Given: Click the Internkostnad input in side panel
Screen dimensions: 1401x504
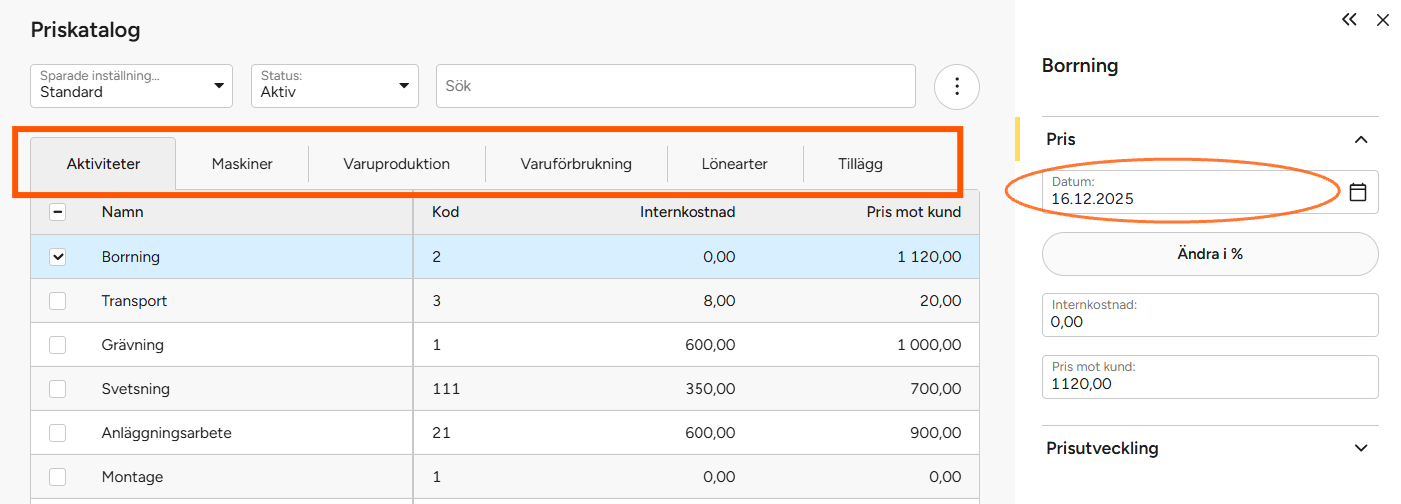Looking at the screenshot, I should pyautogui.click(x=1210, y=315).
